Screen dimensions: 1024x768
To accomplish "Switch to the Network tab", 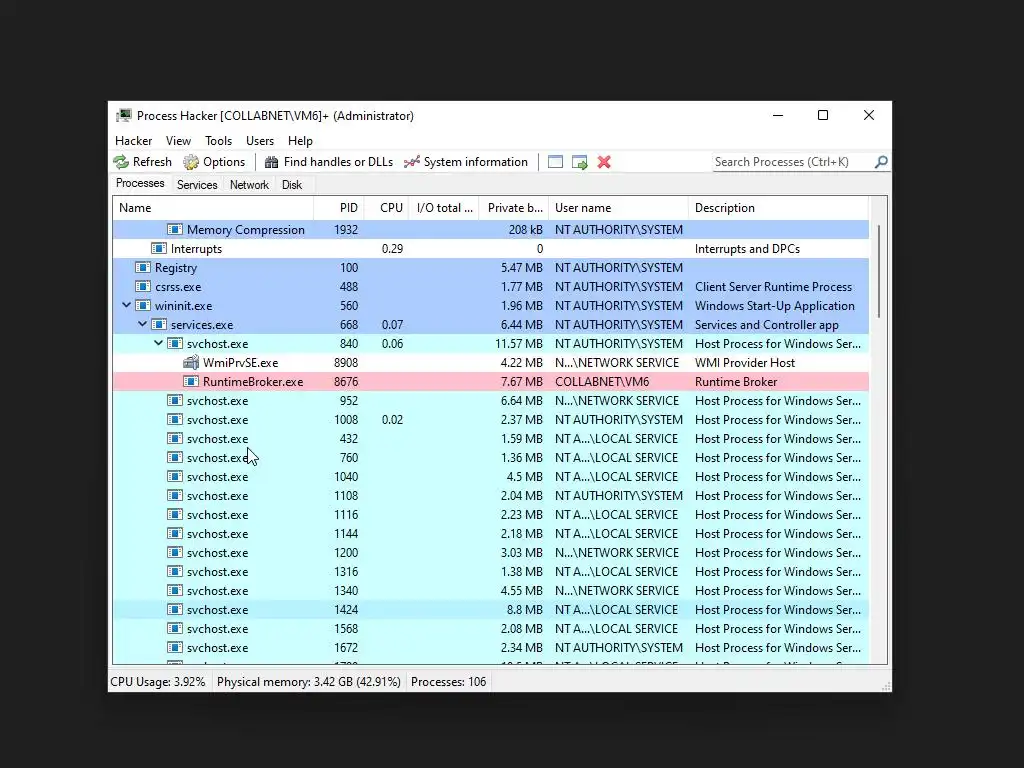I will click(249, 185).
